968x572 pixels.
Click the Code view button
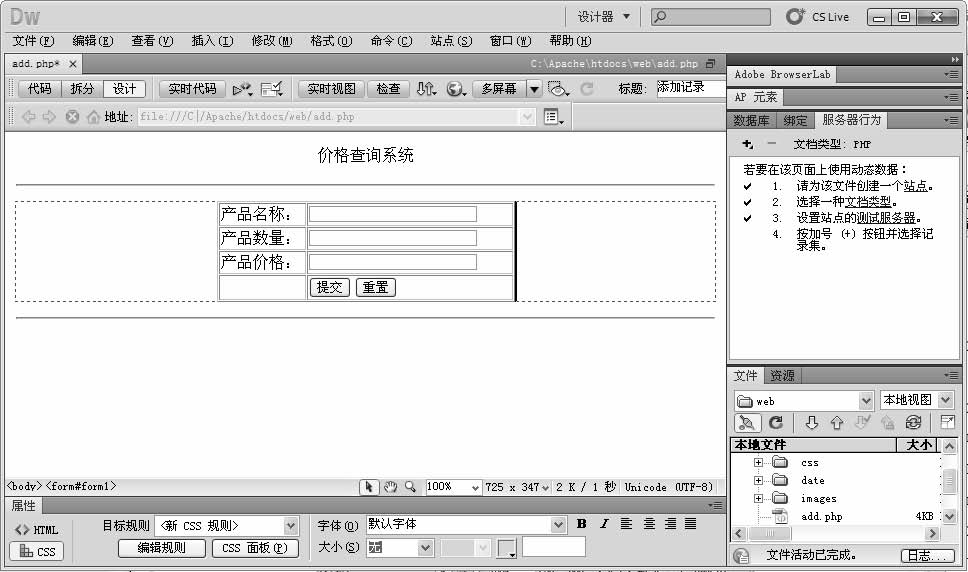coord(40,89)
